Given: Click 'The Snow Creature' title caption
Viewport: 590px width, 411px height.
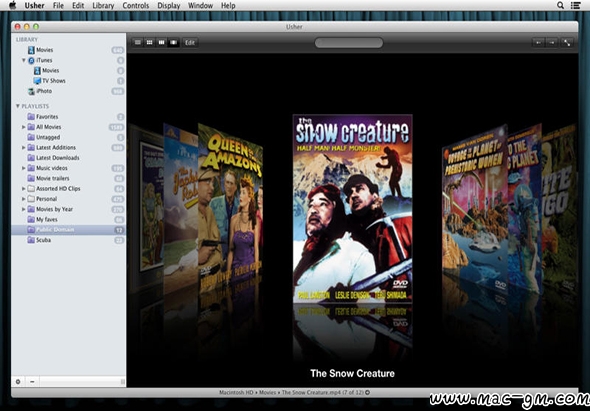Looking at the screenshot, I should click(x=353, y=373).
